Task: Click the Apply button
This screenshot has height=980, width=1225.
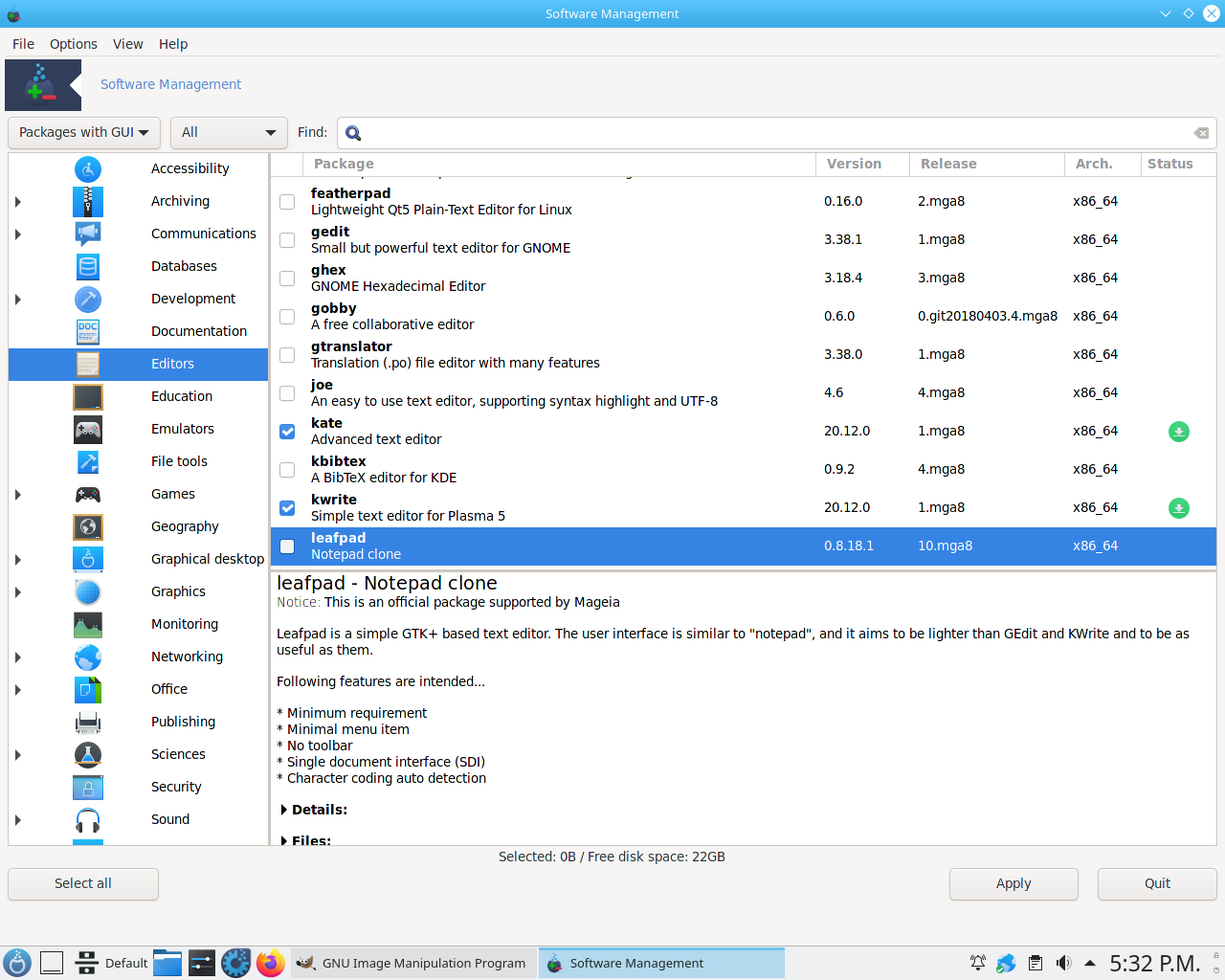Action: pyautogui.click(x=1013, y=884)
